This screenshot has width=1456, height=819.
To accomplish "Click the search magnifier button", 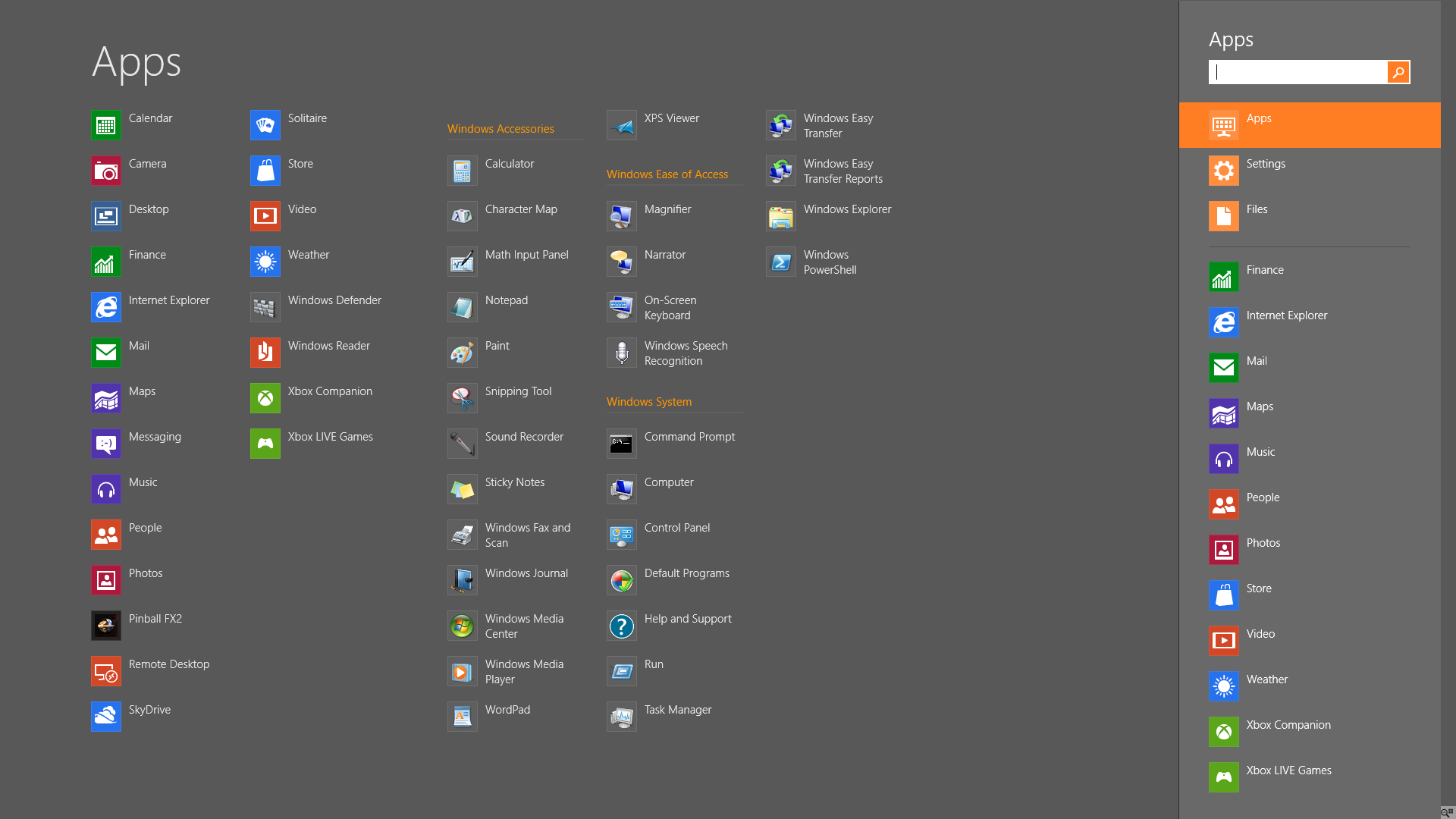I will (x=1398, y=72).
